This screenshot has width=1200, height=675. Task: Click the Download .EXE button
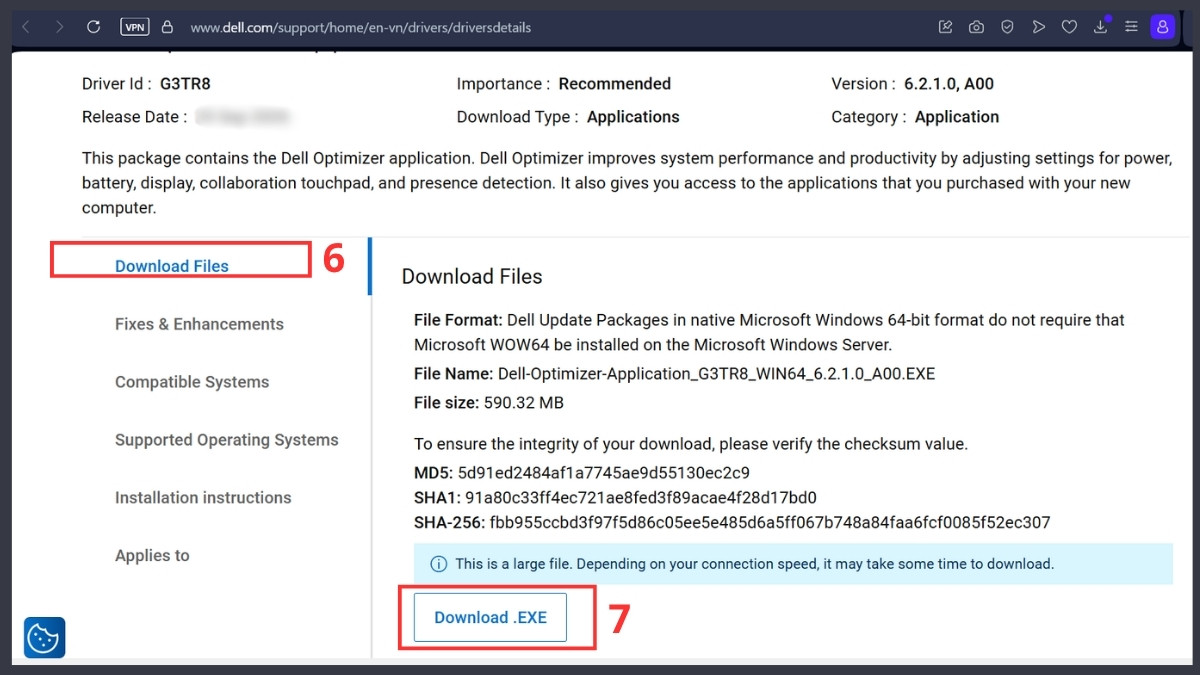point(490,618)
